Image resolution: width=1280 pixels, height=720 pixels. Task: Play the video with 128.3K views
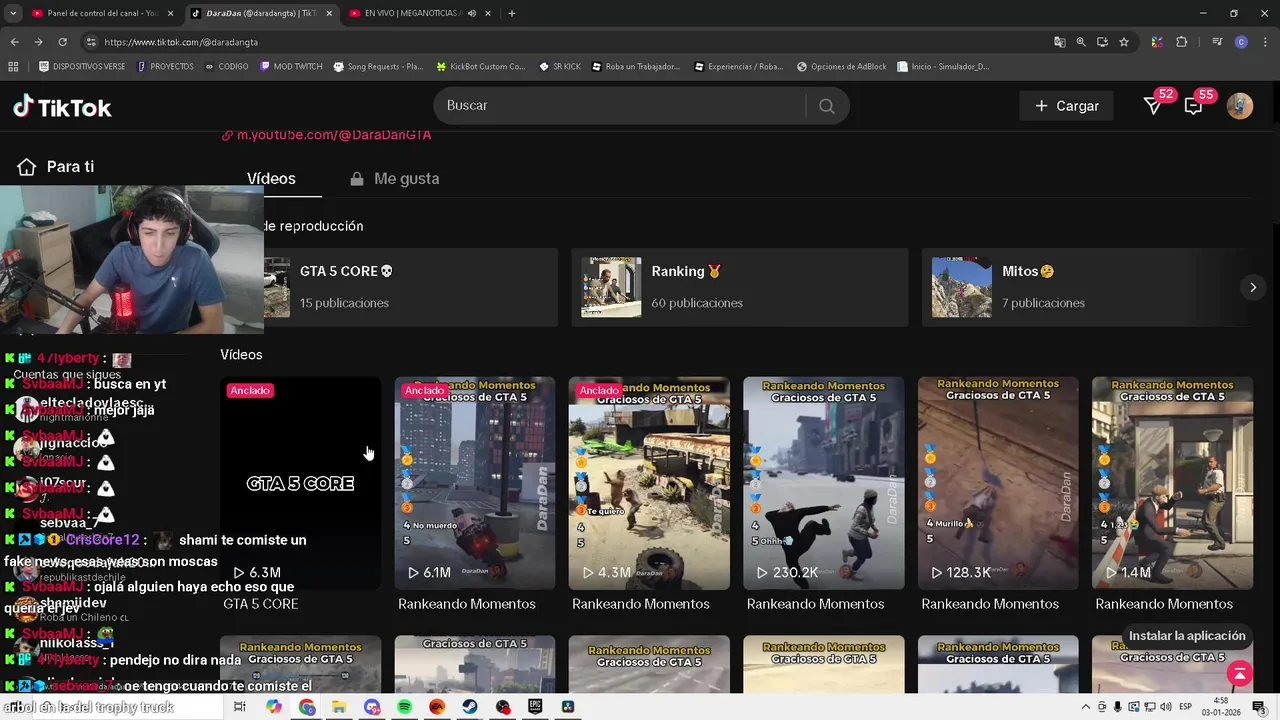tap(998, 483)
